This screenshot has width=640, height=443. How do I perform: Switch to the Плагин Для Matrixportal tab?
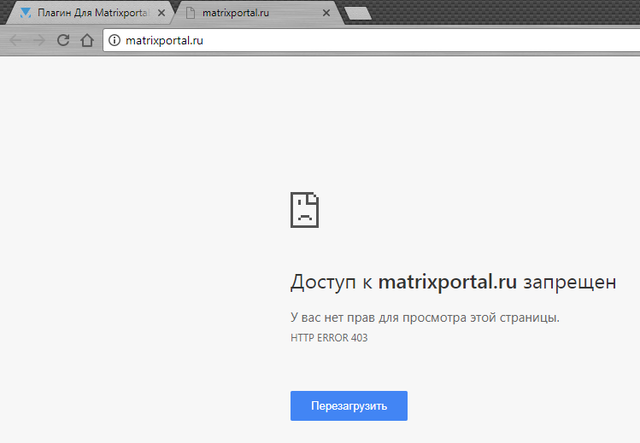click(x=92, y=13)
